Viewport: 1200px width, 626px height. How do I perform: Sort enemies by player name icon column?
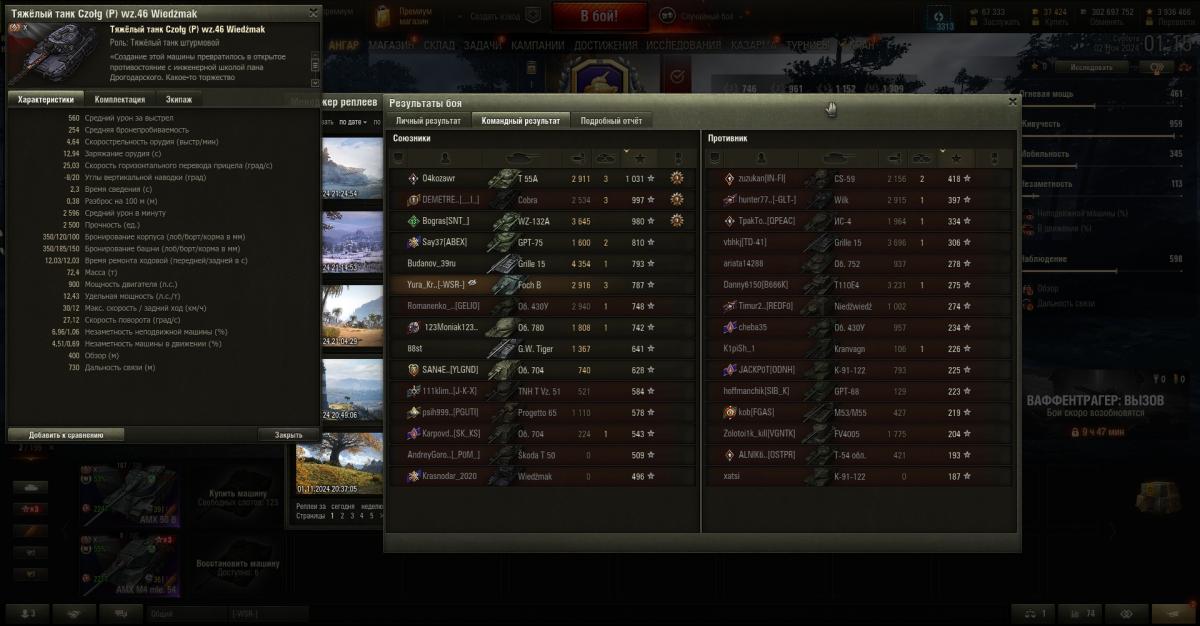click(761, 158)
